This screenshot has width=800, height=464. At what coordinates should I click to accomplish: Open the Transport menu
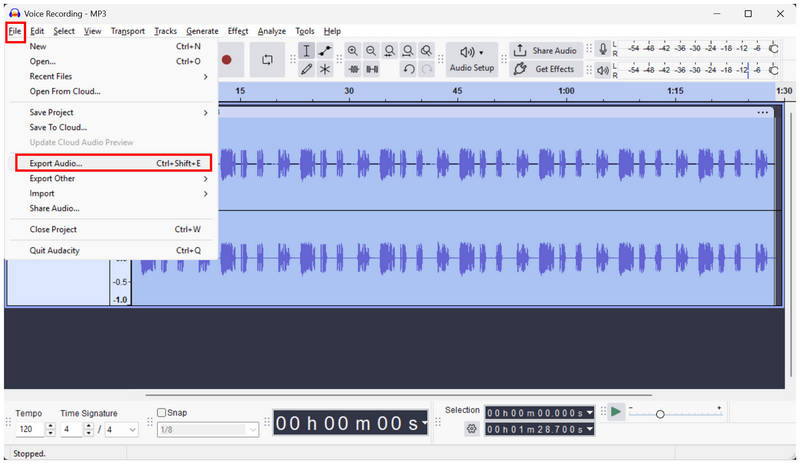coord(128,31)
